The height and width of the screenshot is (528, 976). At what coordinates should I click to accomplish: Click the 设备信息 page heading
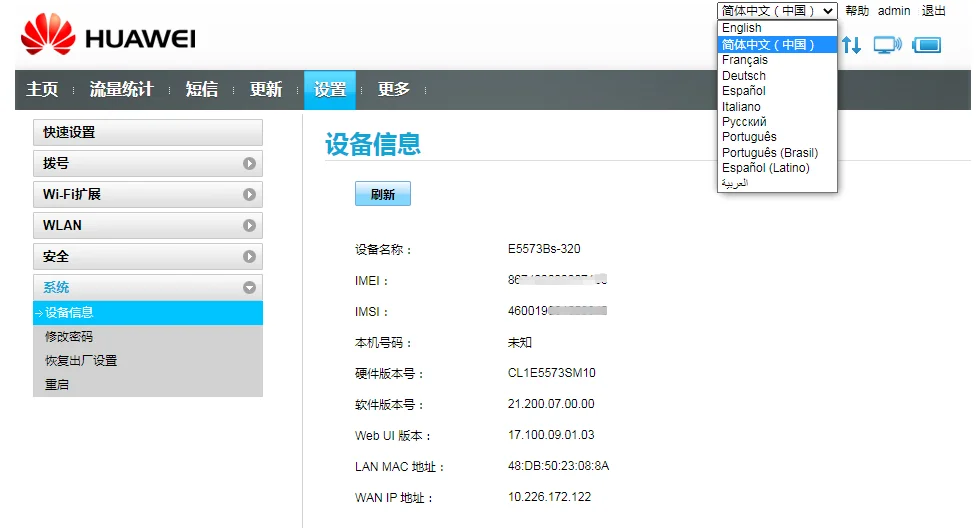click(373, 144)
